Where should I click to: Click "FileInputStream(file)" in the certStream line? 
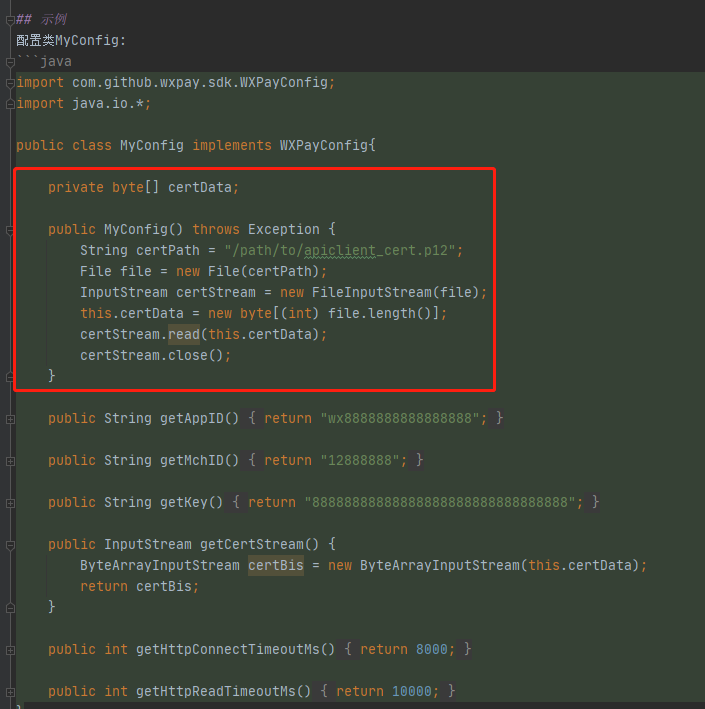pyautogui.click(x=395, y=292)
